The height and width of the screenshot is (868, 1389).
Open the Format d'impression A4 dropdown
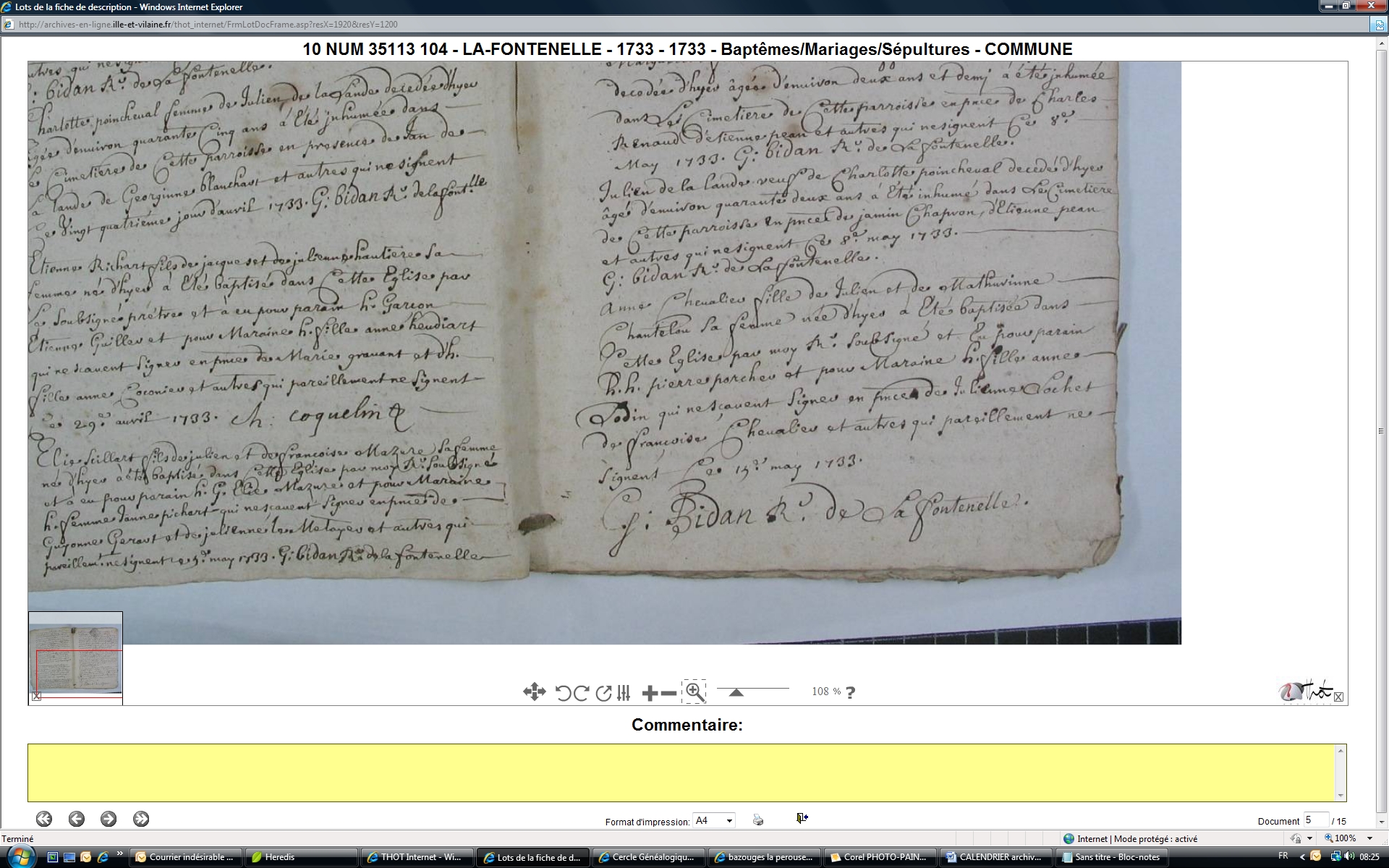(714, 820)
